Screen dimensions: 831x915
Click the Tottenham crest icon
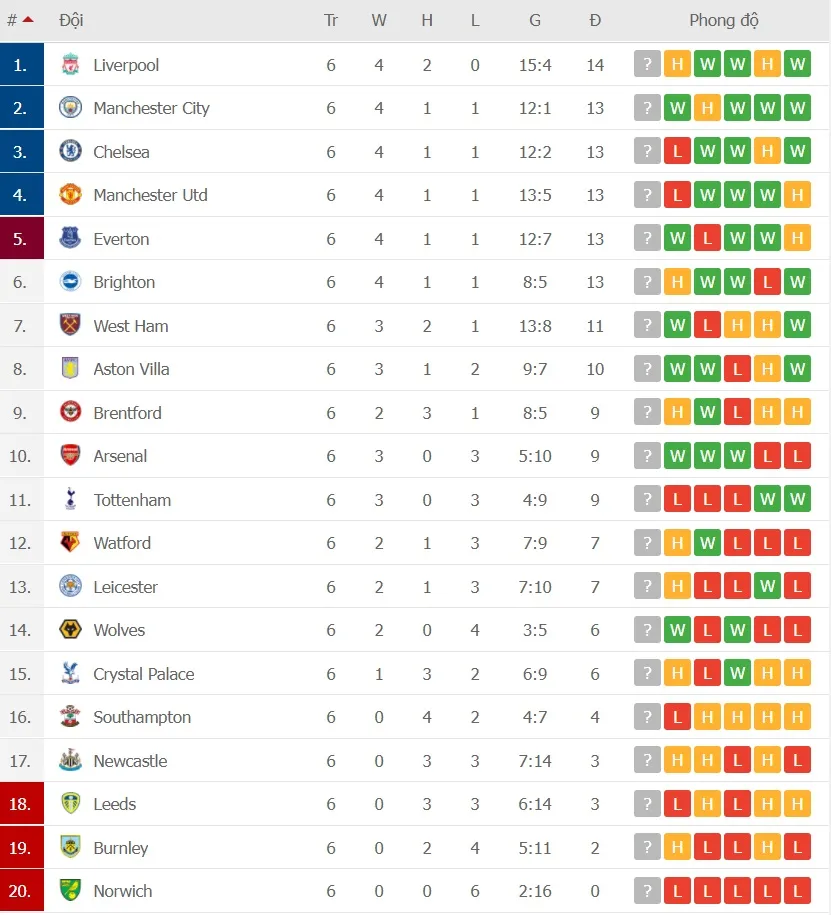click(70, 499)
